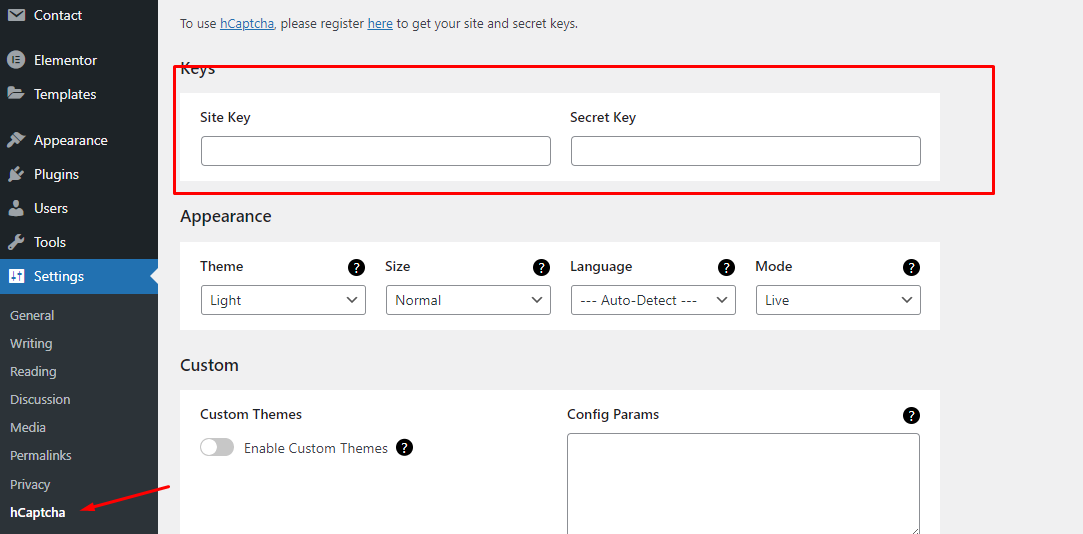
Task: Click the Config Params label
Action: coord(613,414)
